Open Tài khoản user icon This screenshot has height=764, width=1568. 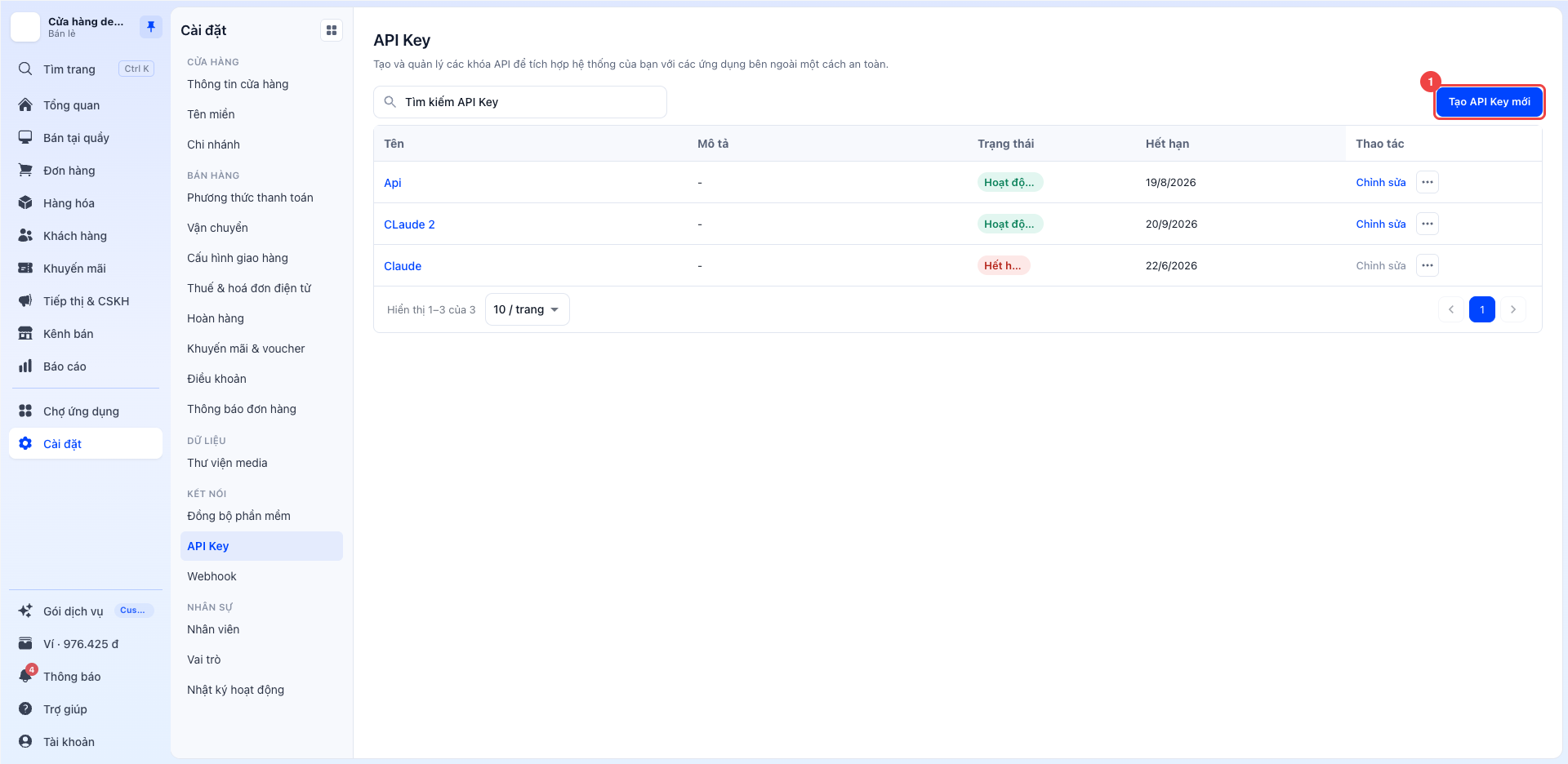[x=25, y=741]
